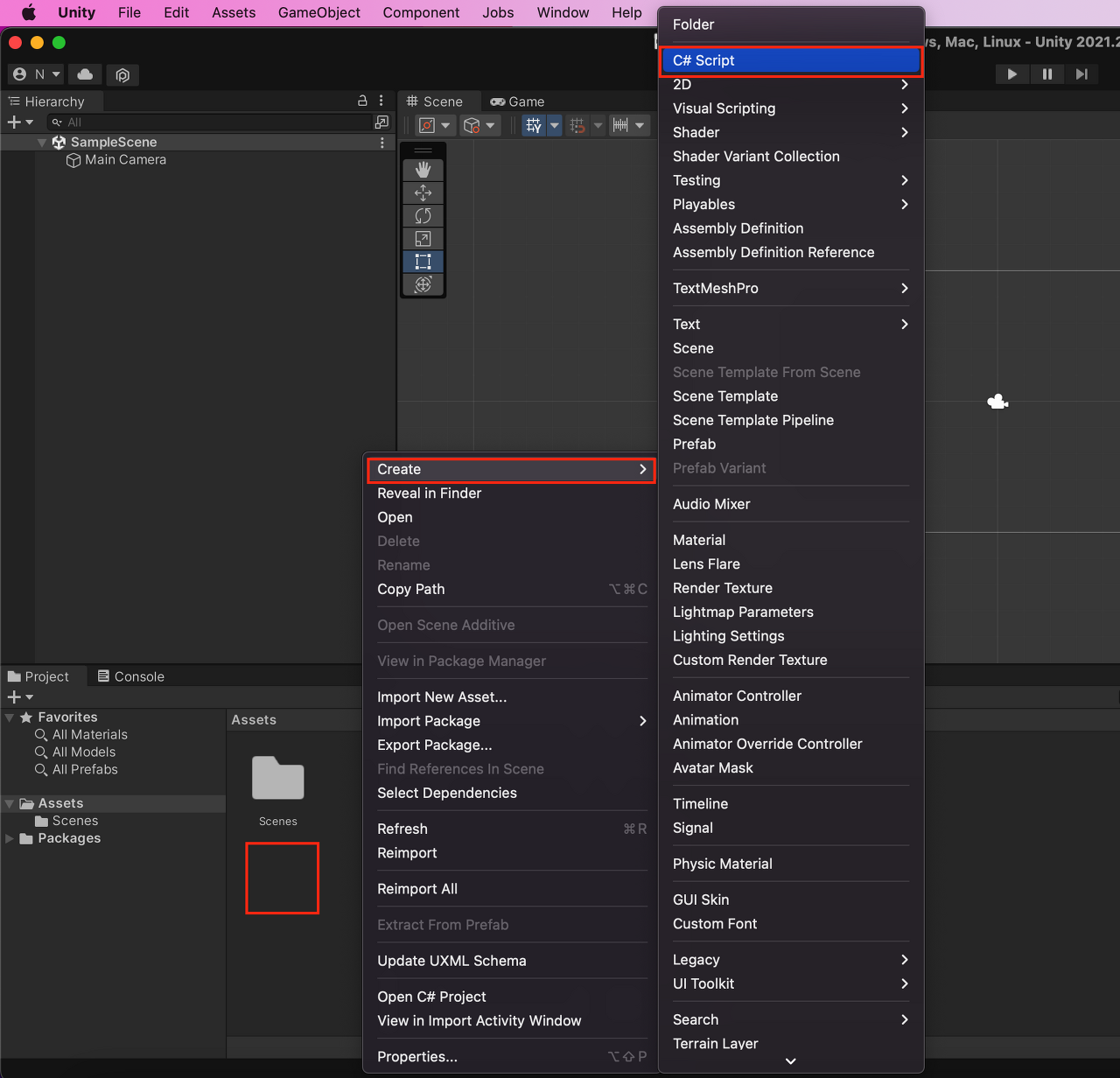Choose Properties... in context menu
The image size is (1120, 1078).
click(x=512, y=1057)
